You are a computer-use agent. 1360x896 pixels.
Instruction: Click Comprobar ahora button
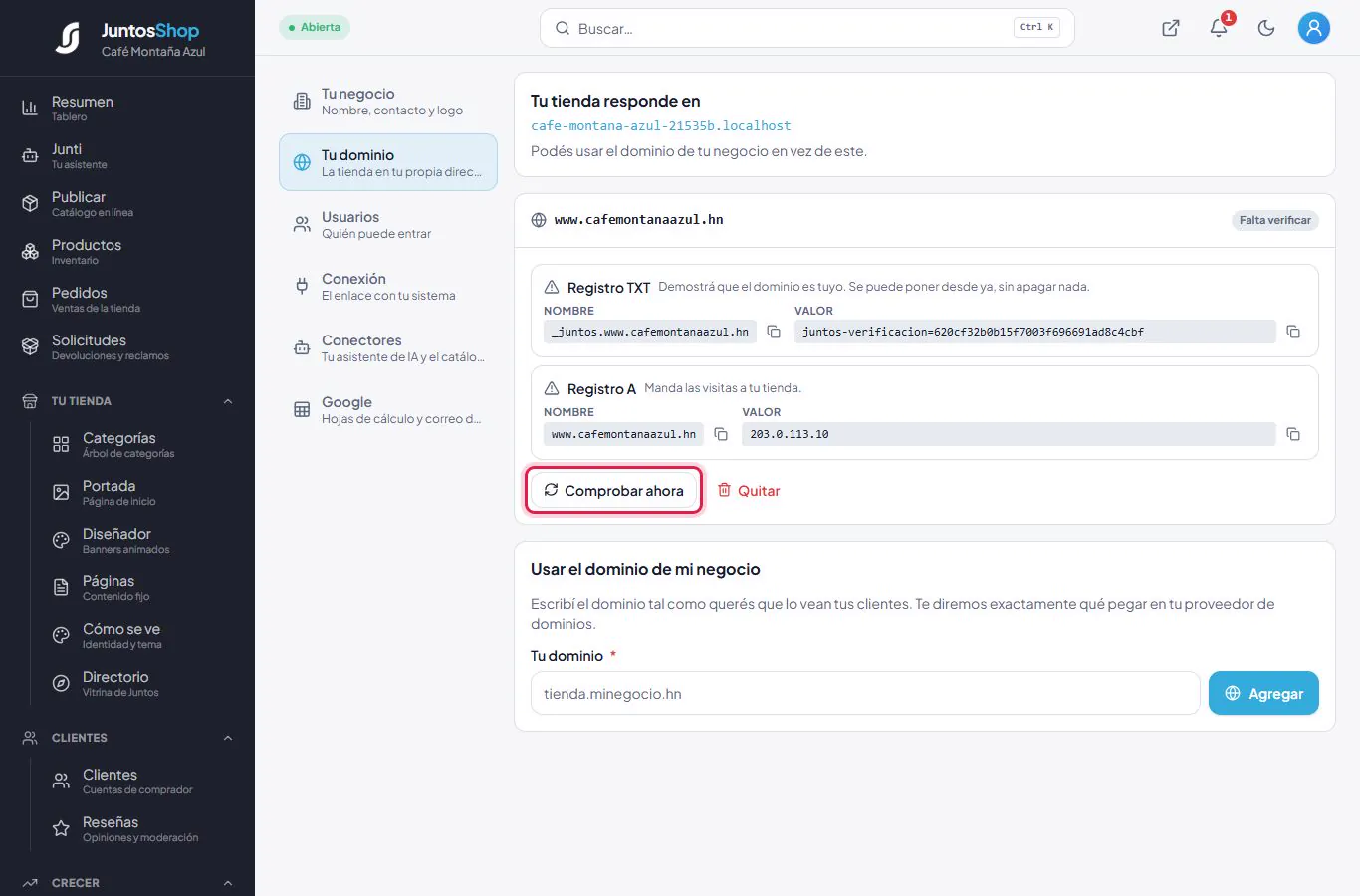click(614, 490)
